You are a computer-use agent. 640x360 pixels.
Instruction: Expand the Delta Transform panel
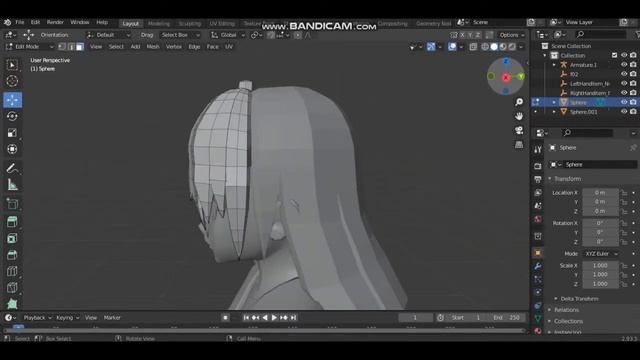[579, 299]
